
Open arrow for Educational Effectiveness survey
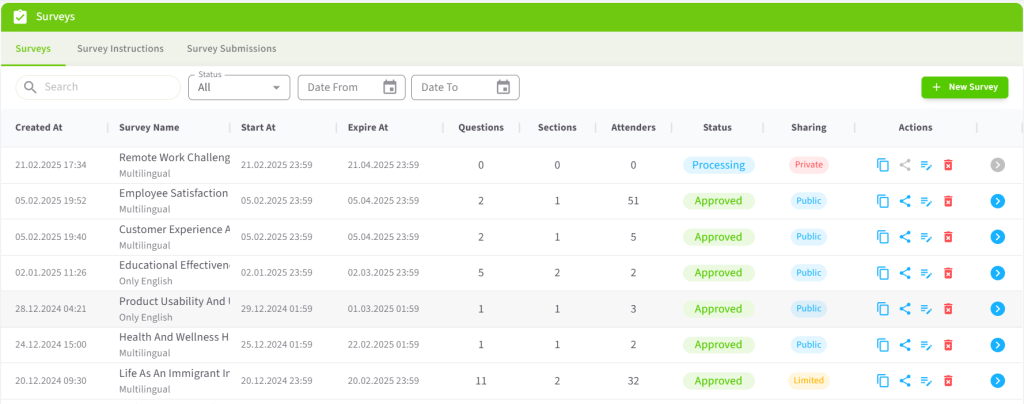(x=997, y=273)
